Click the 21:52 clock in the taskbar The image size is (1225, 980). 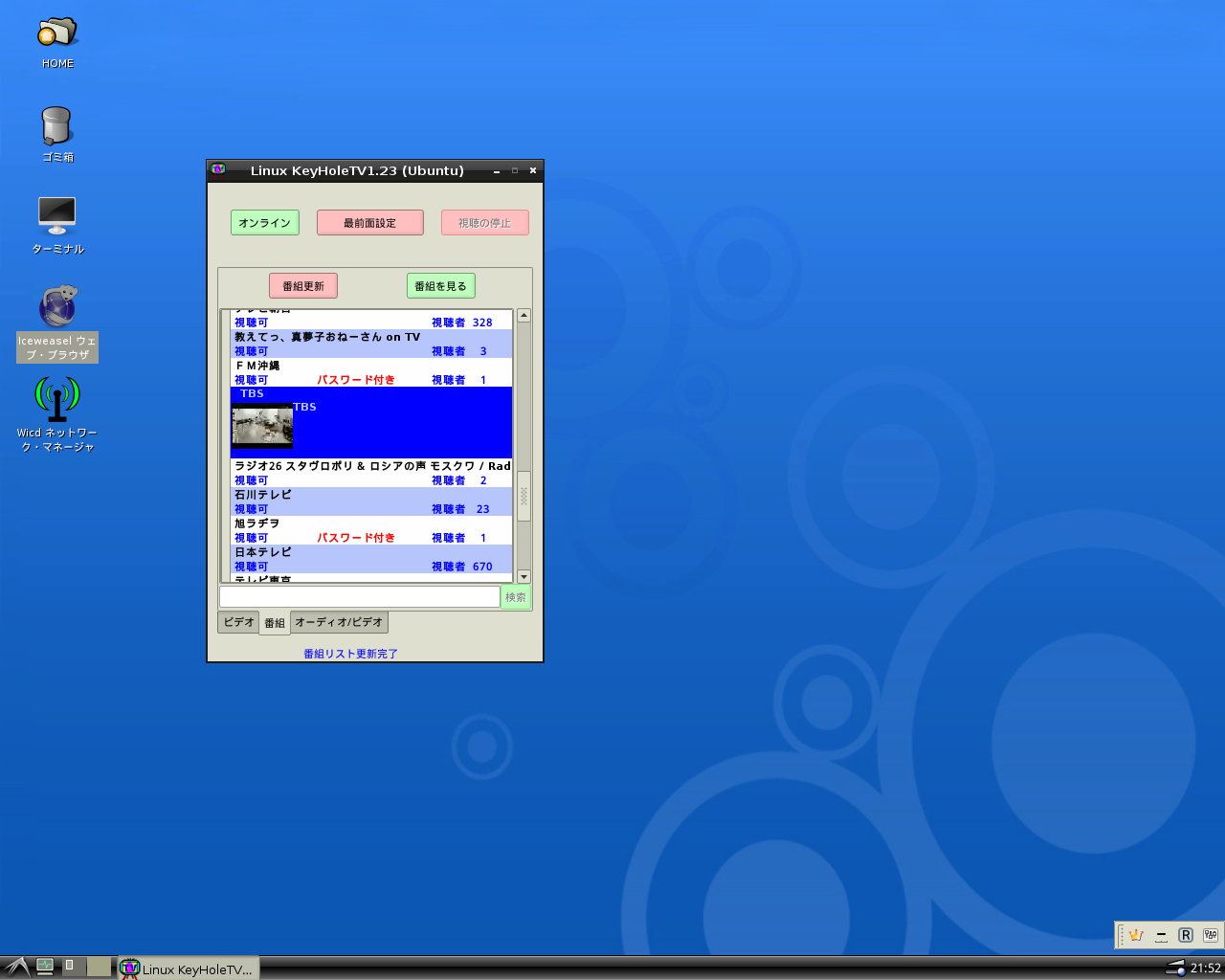click(1206, 968)
